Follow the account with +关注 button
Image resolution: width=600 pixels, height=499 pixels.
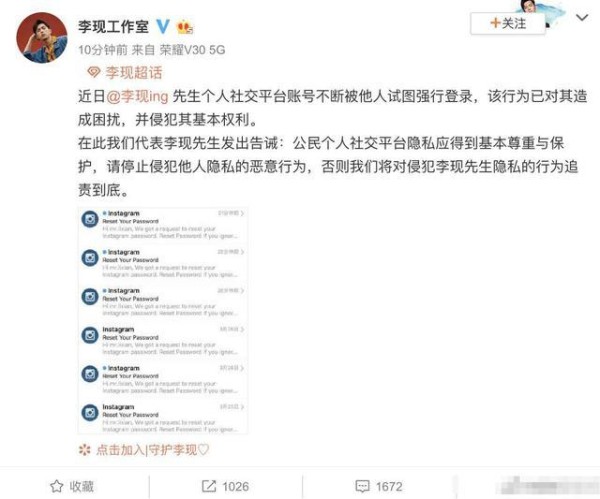[x=507, y=23]
